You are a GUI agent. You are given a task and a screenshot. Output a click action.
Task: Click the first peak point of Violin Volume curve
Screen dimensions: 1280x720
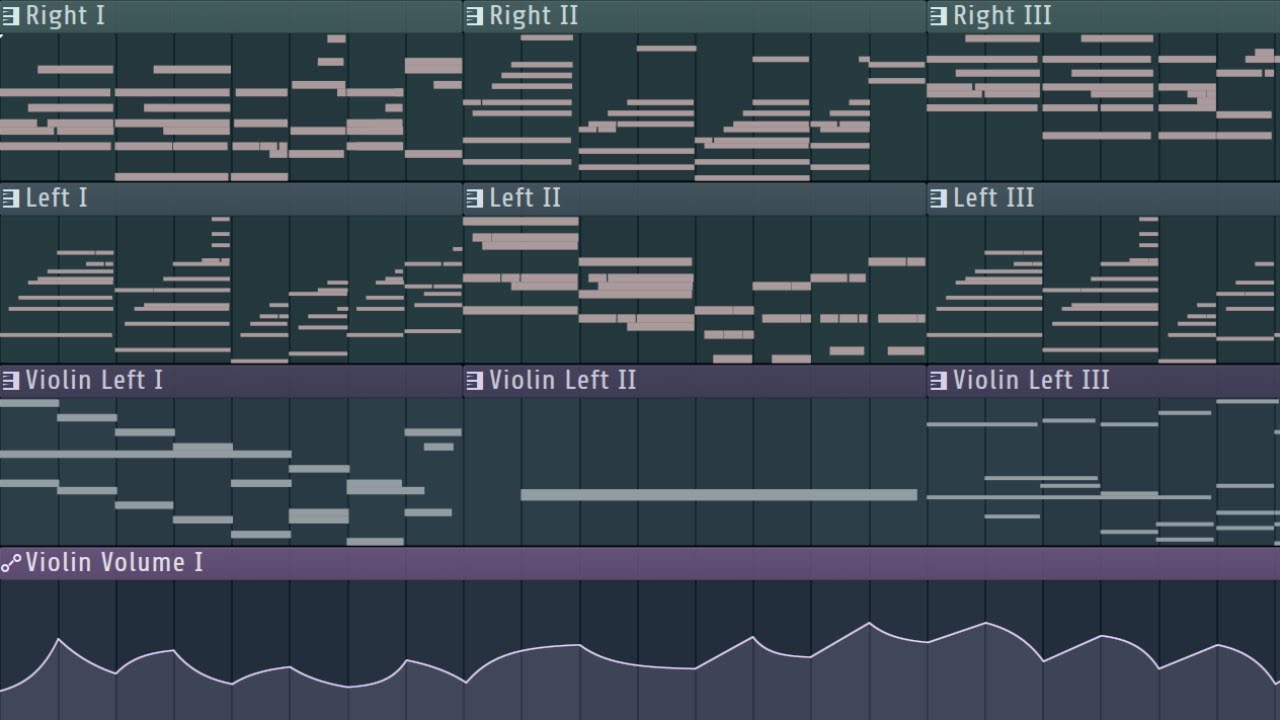(59, 639)
